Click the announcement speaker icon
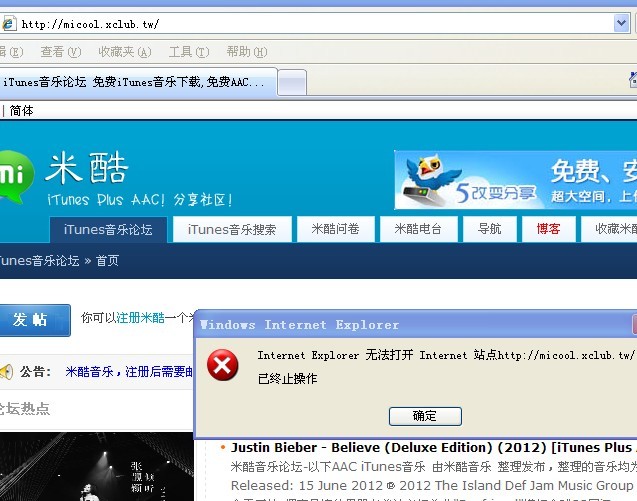Viewport: 637px width, 501px height. coord(6,371)
